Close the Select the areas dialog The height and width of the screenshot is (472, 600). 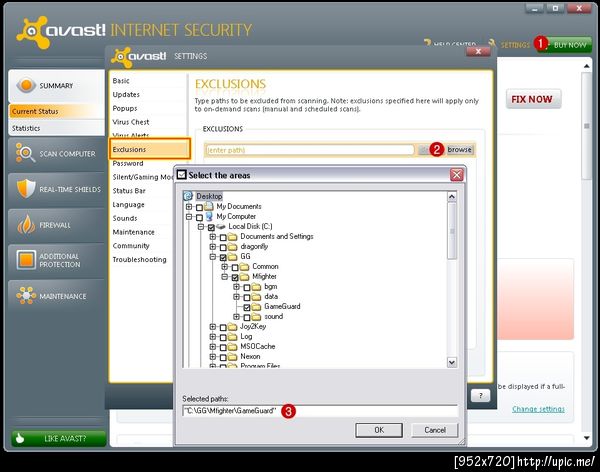click(457, 175)
